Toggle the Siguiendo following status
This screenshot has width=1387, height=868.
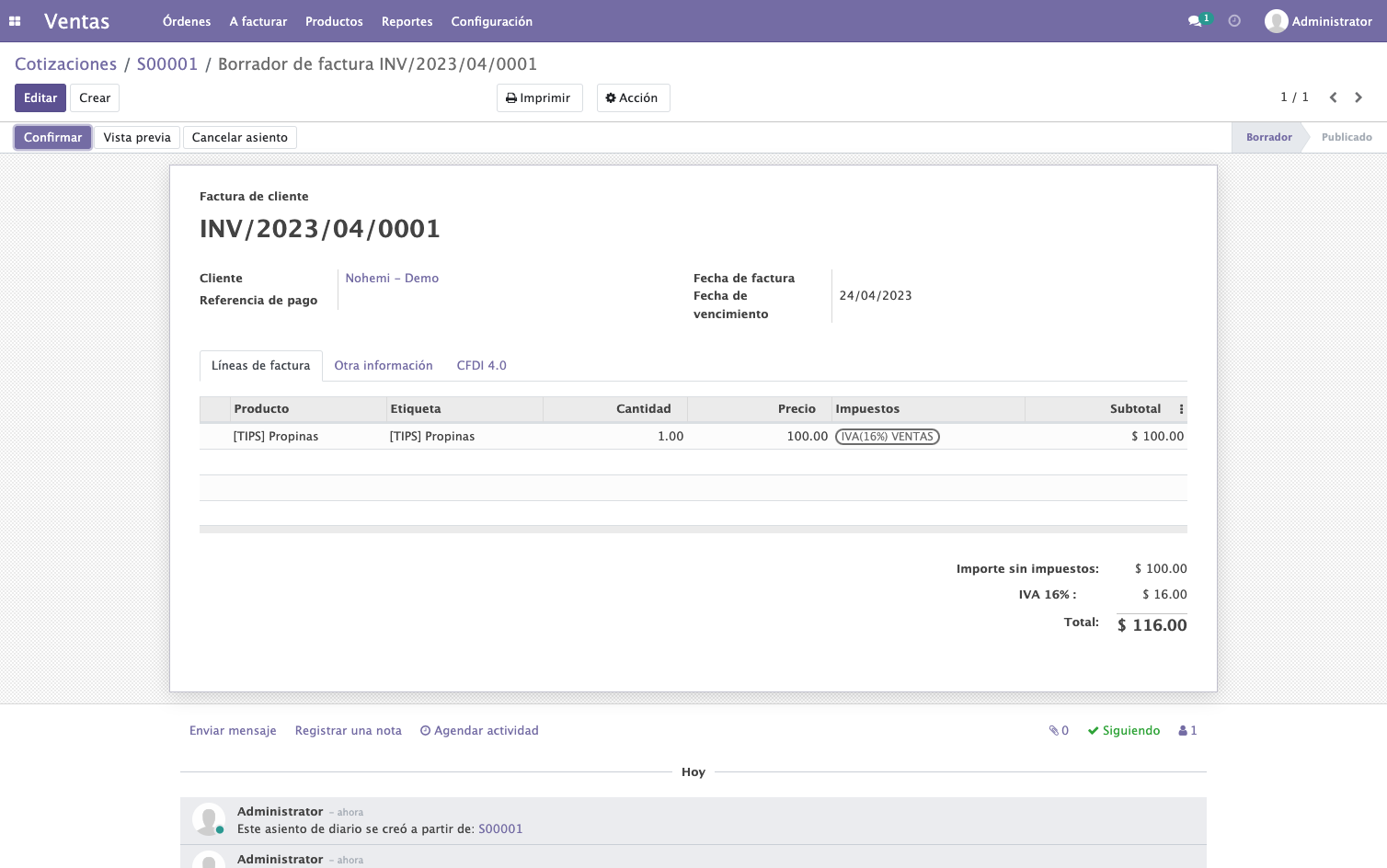(1124, 731)
